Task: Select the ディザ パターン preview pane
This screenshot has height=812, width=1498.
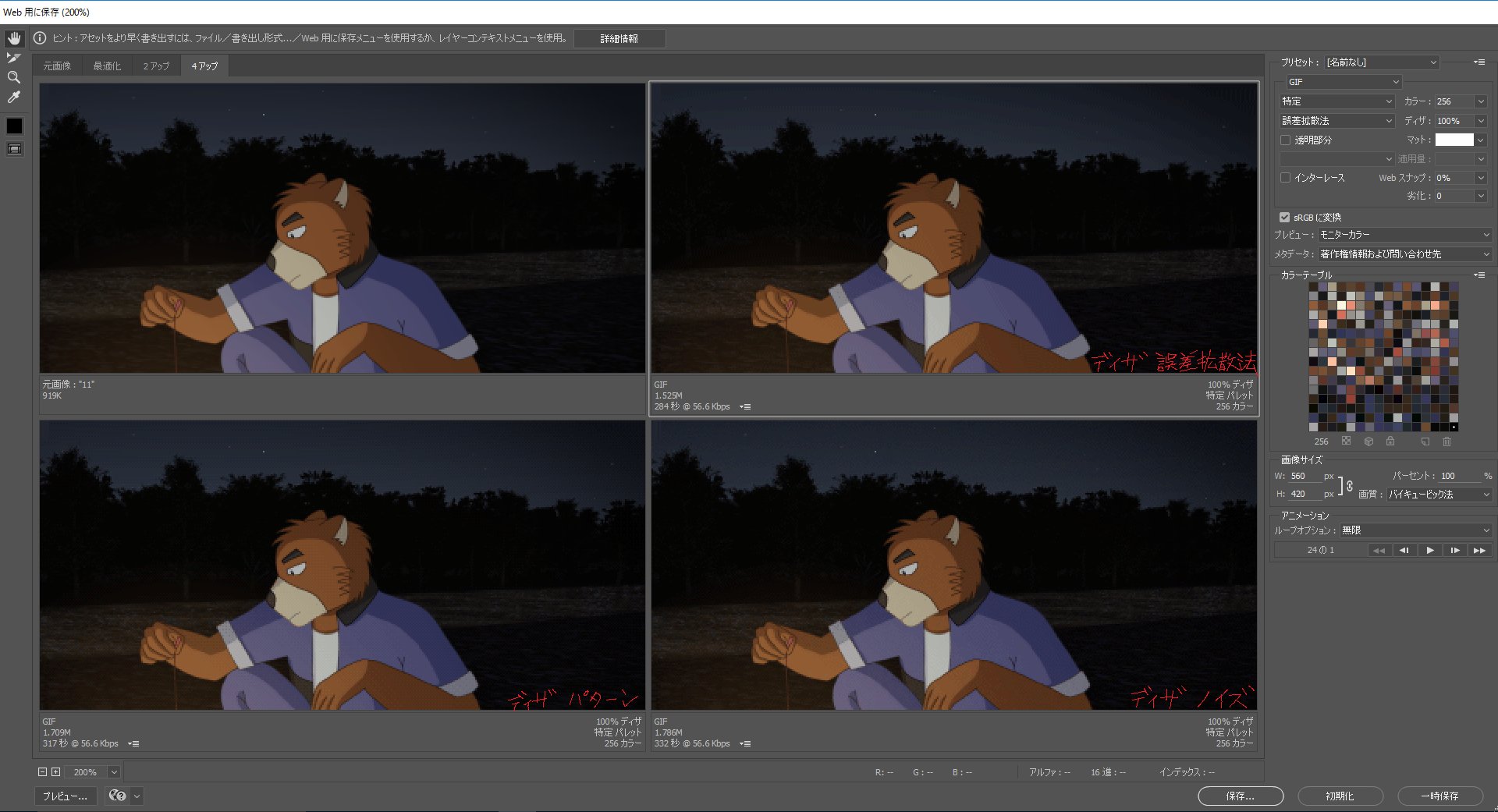Action: pos(343,566)
